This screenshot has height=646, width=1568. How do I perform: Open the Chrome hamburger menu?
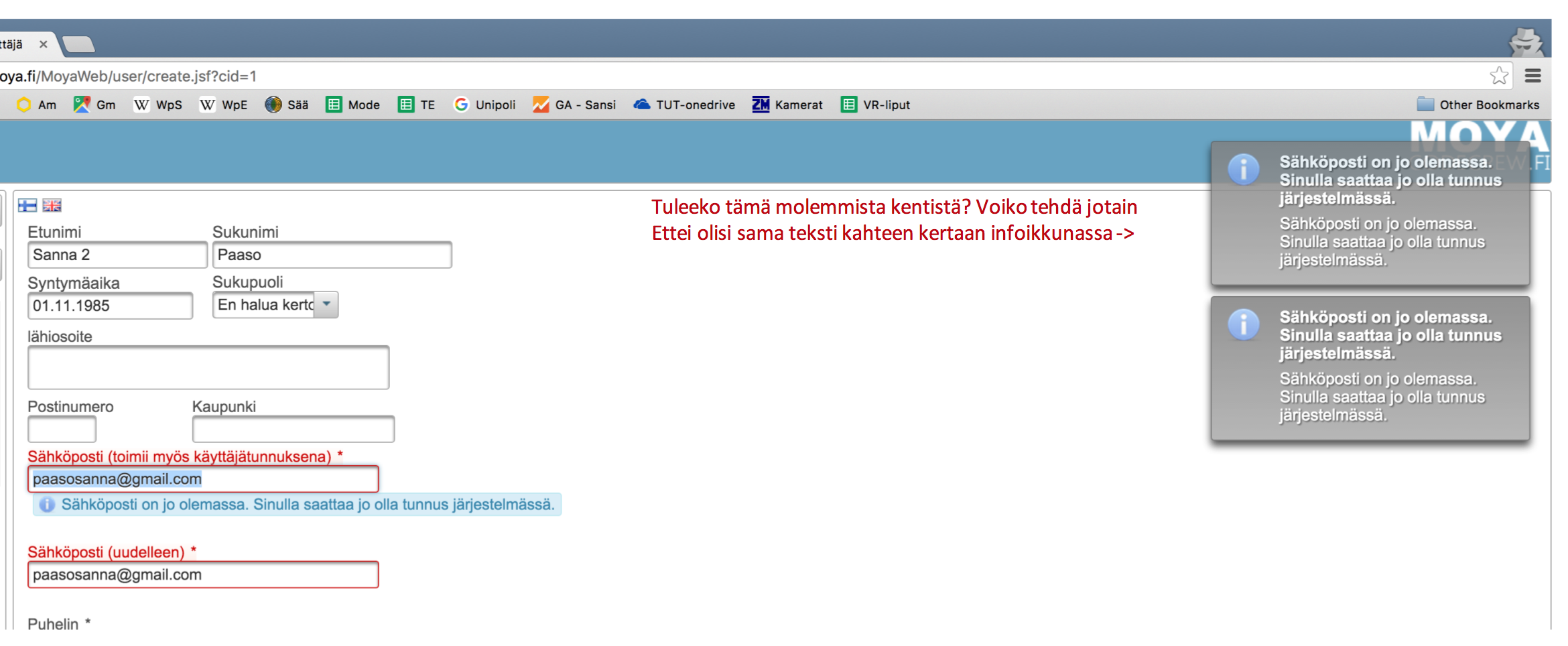pos(1533,76)
